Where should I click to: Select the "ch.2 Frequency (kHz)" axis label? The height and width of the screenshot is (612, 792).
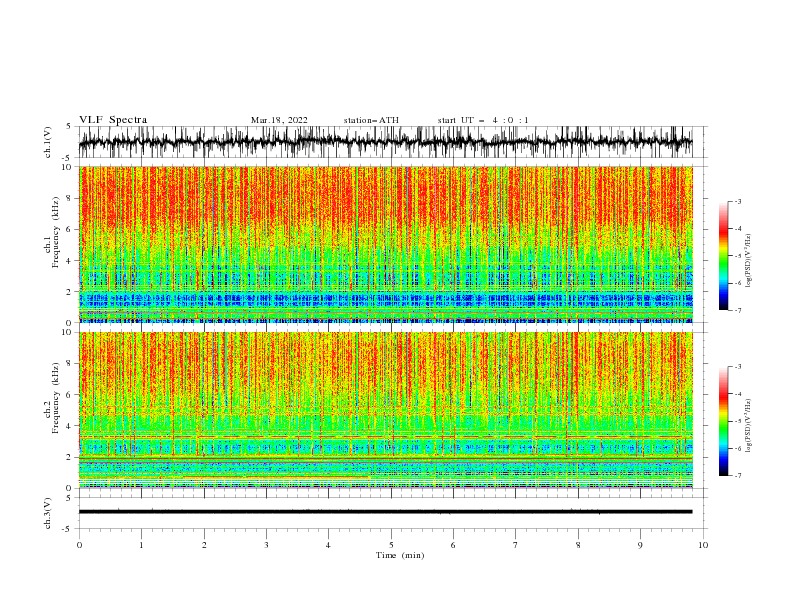coord(52,398)
